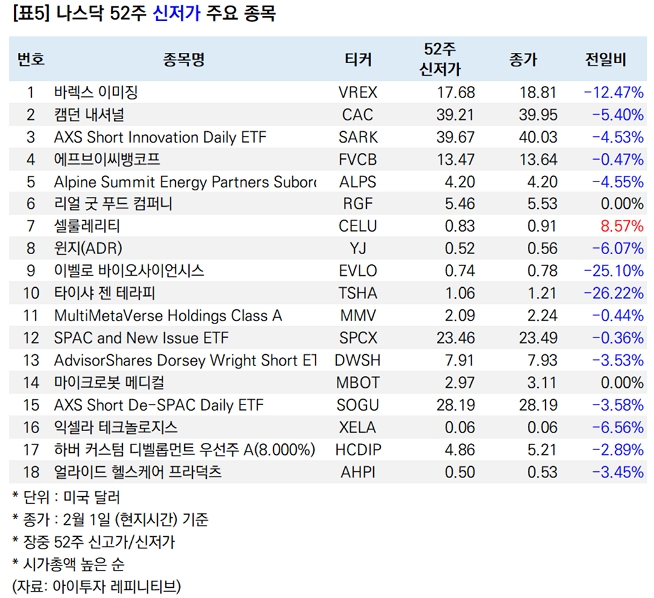Click the 전일비 column header
654x598 pixels.
point(606,59)
